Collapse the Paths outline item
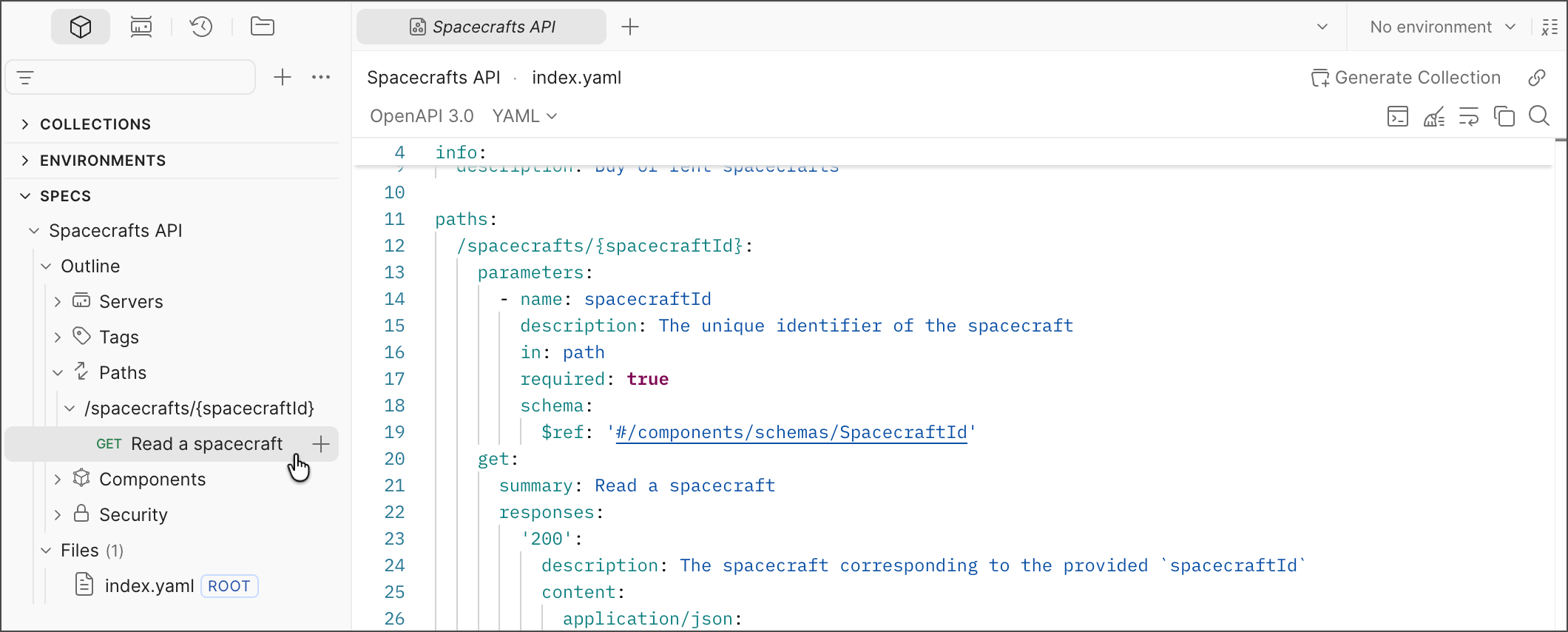Viewport: 1568px width, 632px height. pos(58,373)
